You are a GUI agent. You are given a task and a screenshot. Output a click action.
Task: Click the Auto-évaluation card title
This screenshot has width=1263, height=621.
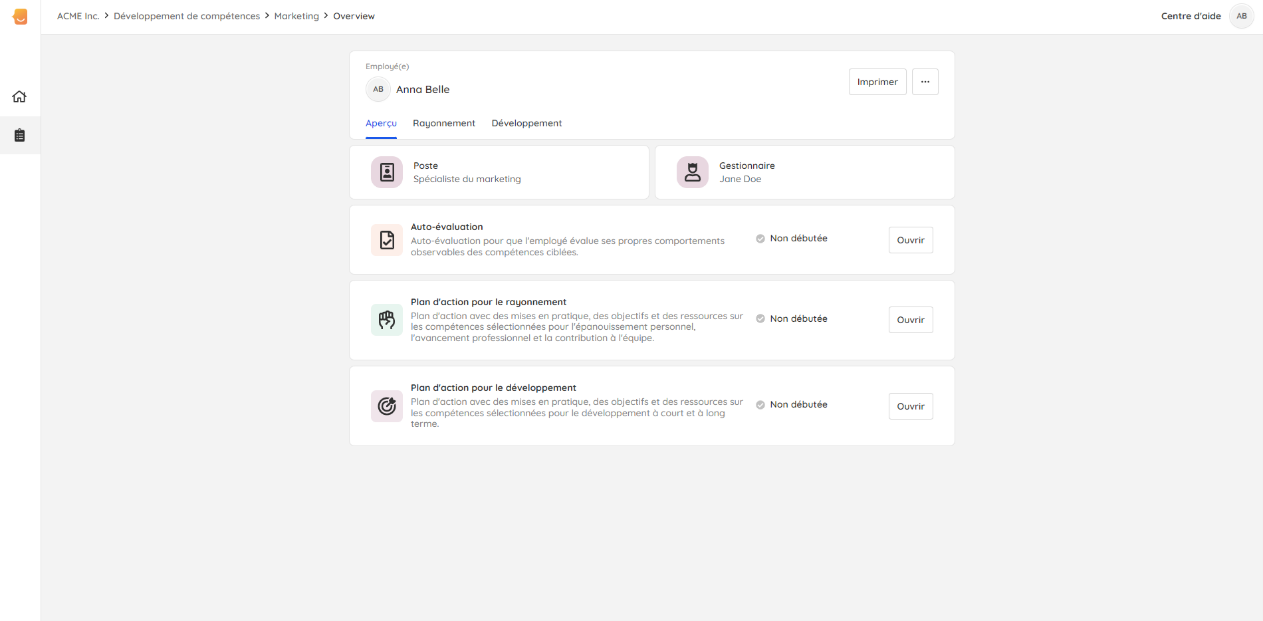(x=447, y=227)
